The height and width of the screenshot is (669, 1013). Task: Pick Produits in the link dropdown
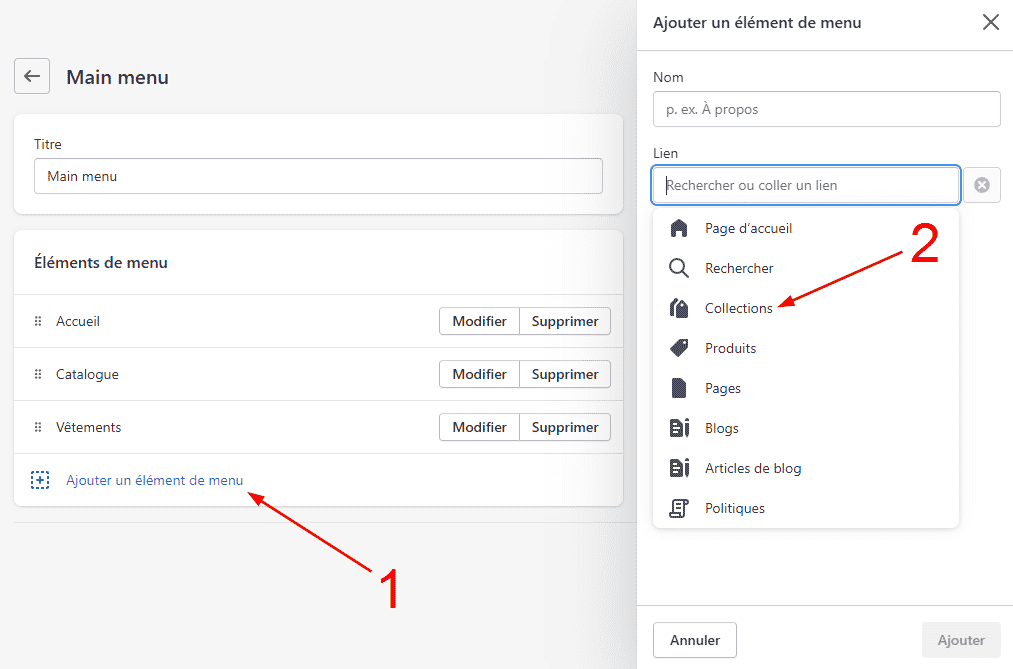point(730,348)
